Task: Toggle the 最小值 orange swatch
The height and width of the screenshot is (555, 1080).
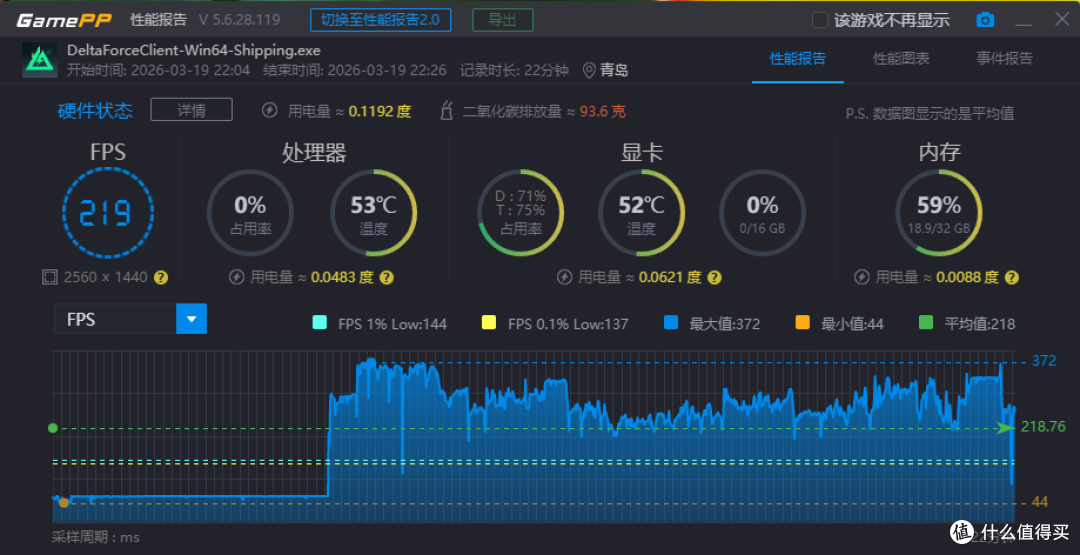Action: [802, 323]
